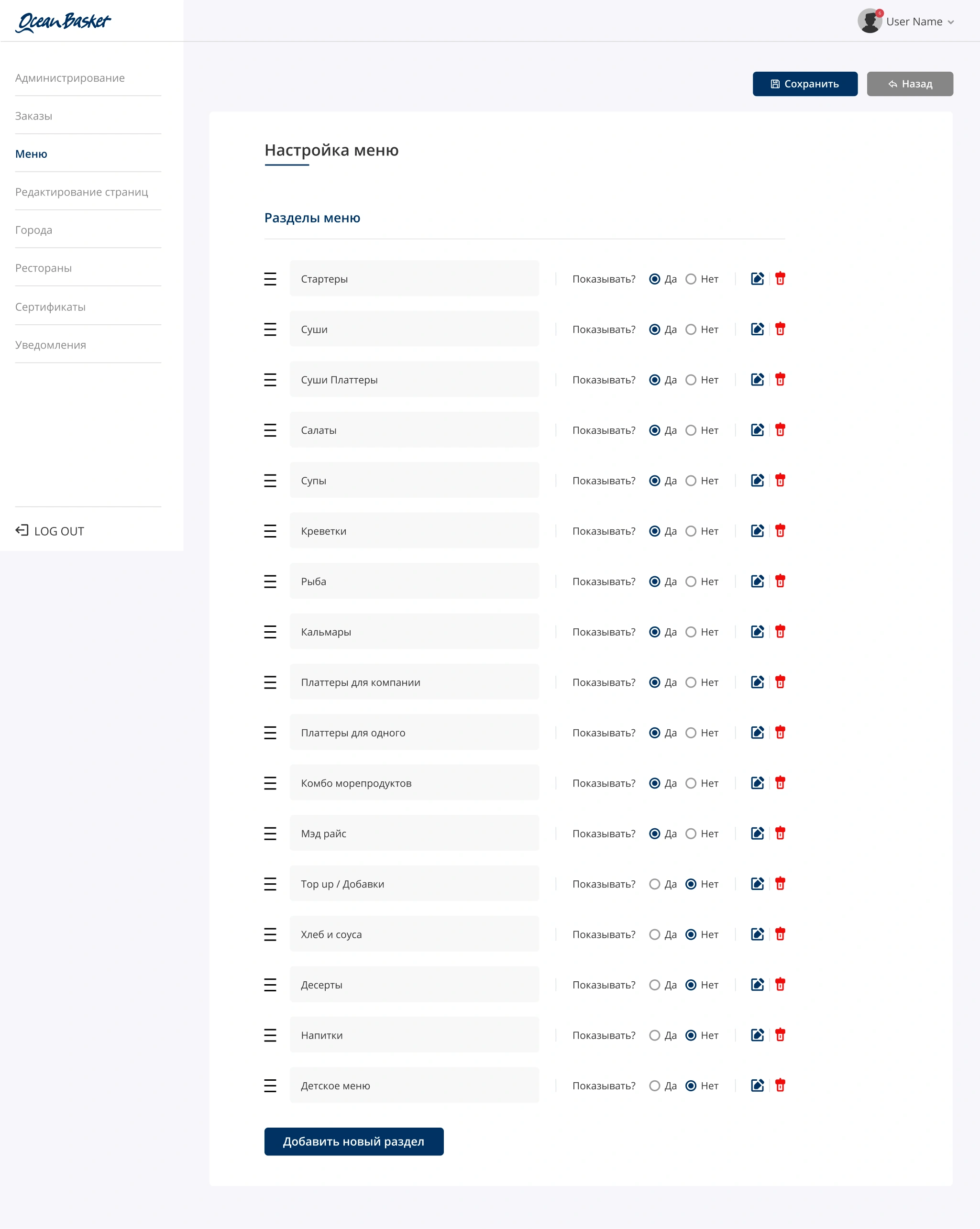
Task: Delete the Детское меню section
Action: pos(780,1086)
